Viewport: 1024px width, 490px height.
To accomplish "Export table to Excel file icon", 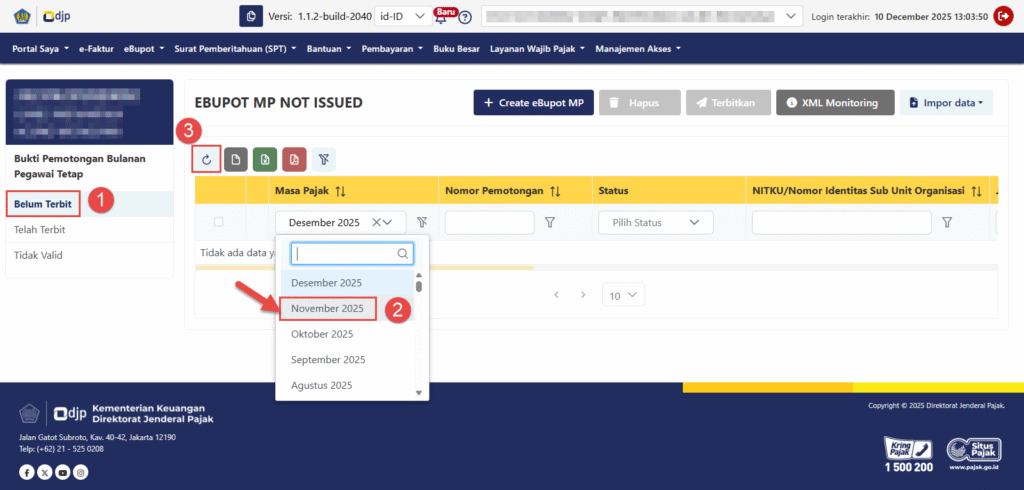I will tap(265, 159).
